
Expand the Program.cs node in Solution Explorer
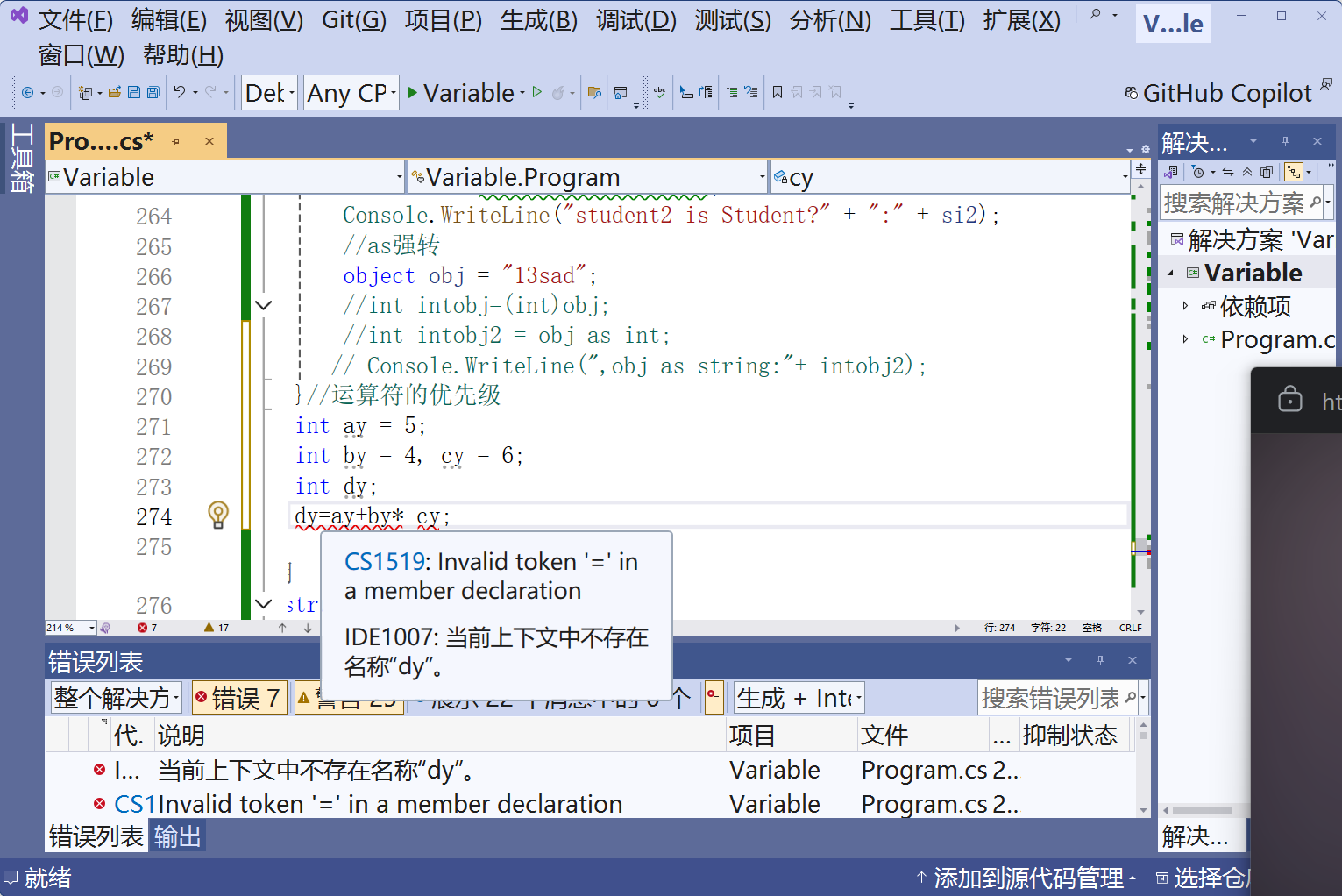coord(1185,339)
